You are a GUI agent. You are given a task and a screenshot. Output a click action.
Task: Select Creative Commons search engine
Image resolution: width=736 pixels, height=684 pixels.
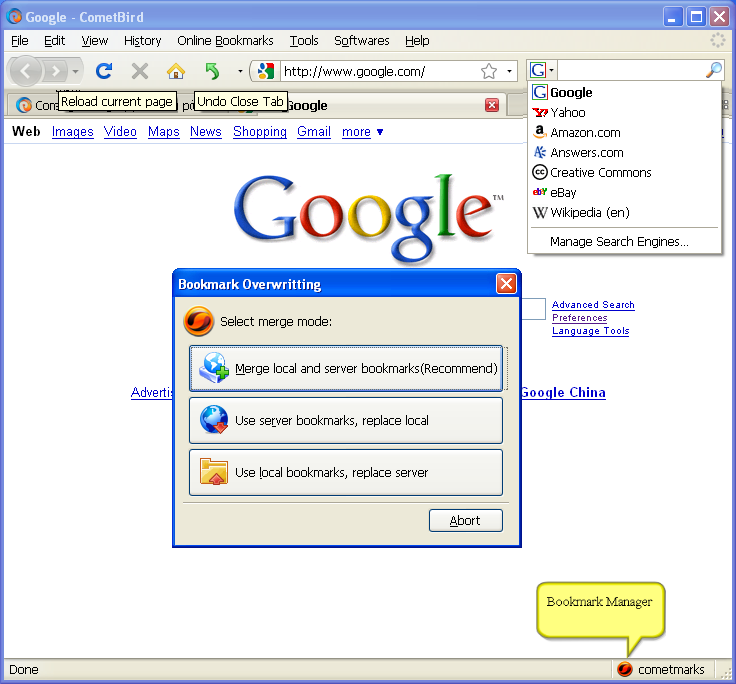pyautogui.click(x=624, y=173)
